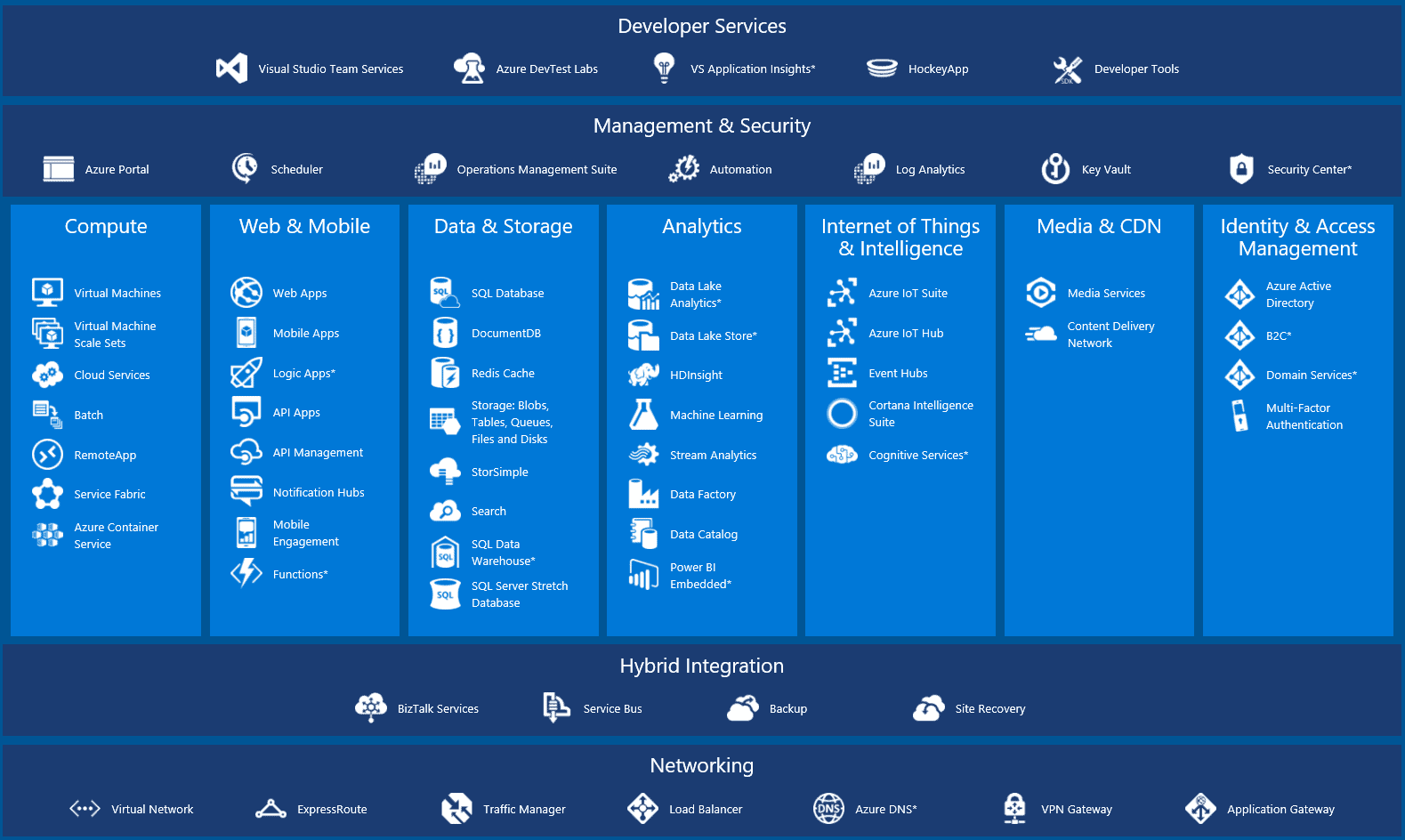Click the DocumentDB icon
This screenshot has height=840, width=1405.
pyautogui.click(x=445, y=333)
